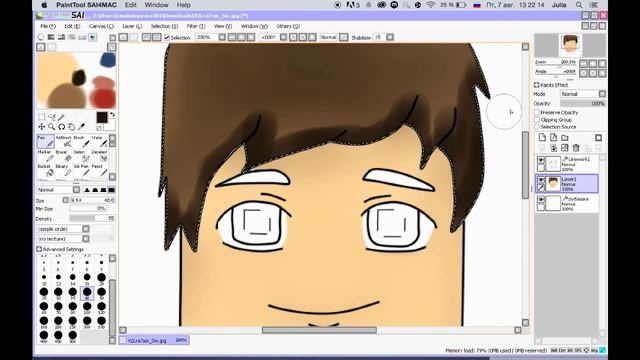Hide the bottom layer eye icon

coord(541,199)
